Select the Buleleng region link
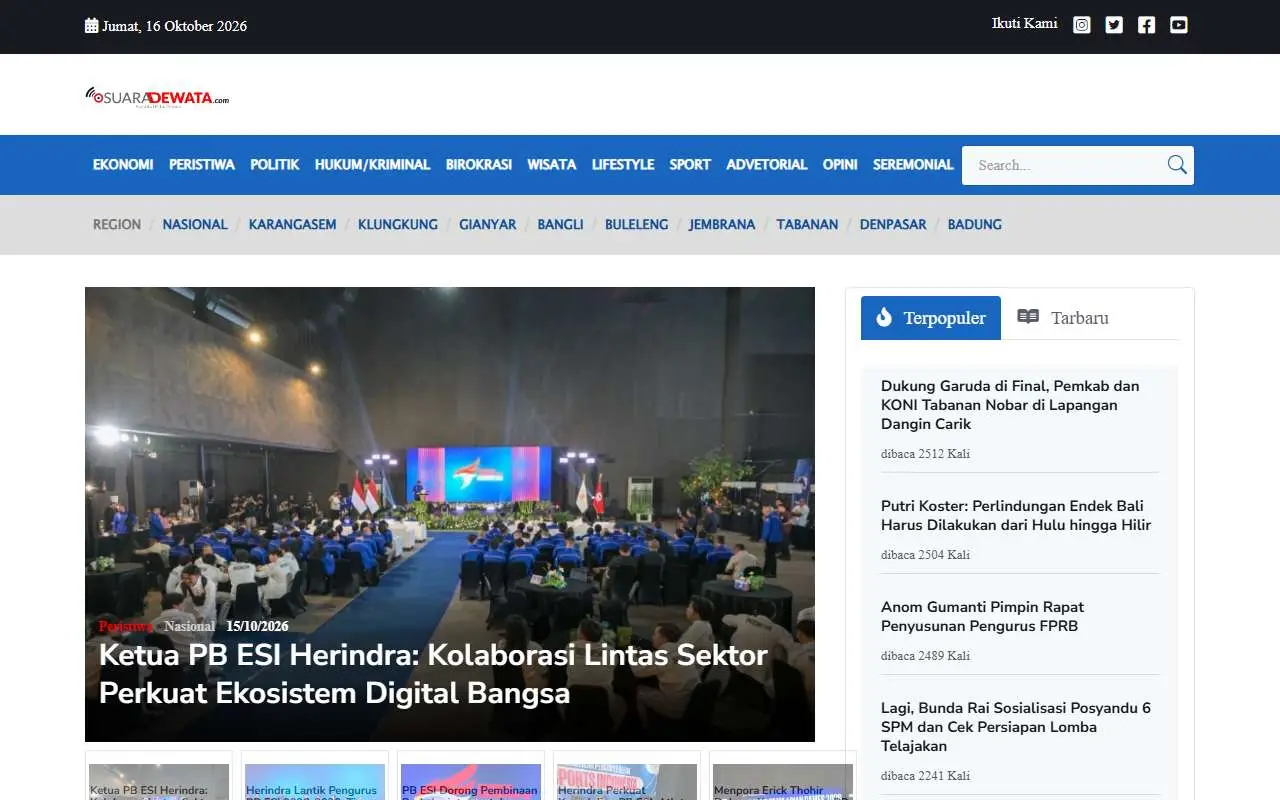The width and height of the screenshot is (1280, 800). tap(636, 225)
